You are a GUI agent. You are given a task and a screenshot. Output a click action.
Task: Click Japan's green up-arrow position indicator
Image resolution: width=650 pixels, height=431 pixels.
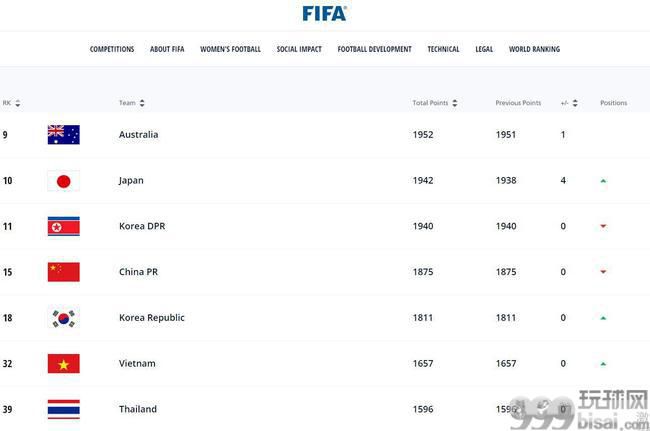[x=603, y=181]
